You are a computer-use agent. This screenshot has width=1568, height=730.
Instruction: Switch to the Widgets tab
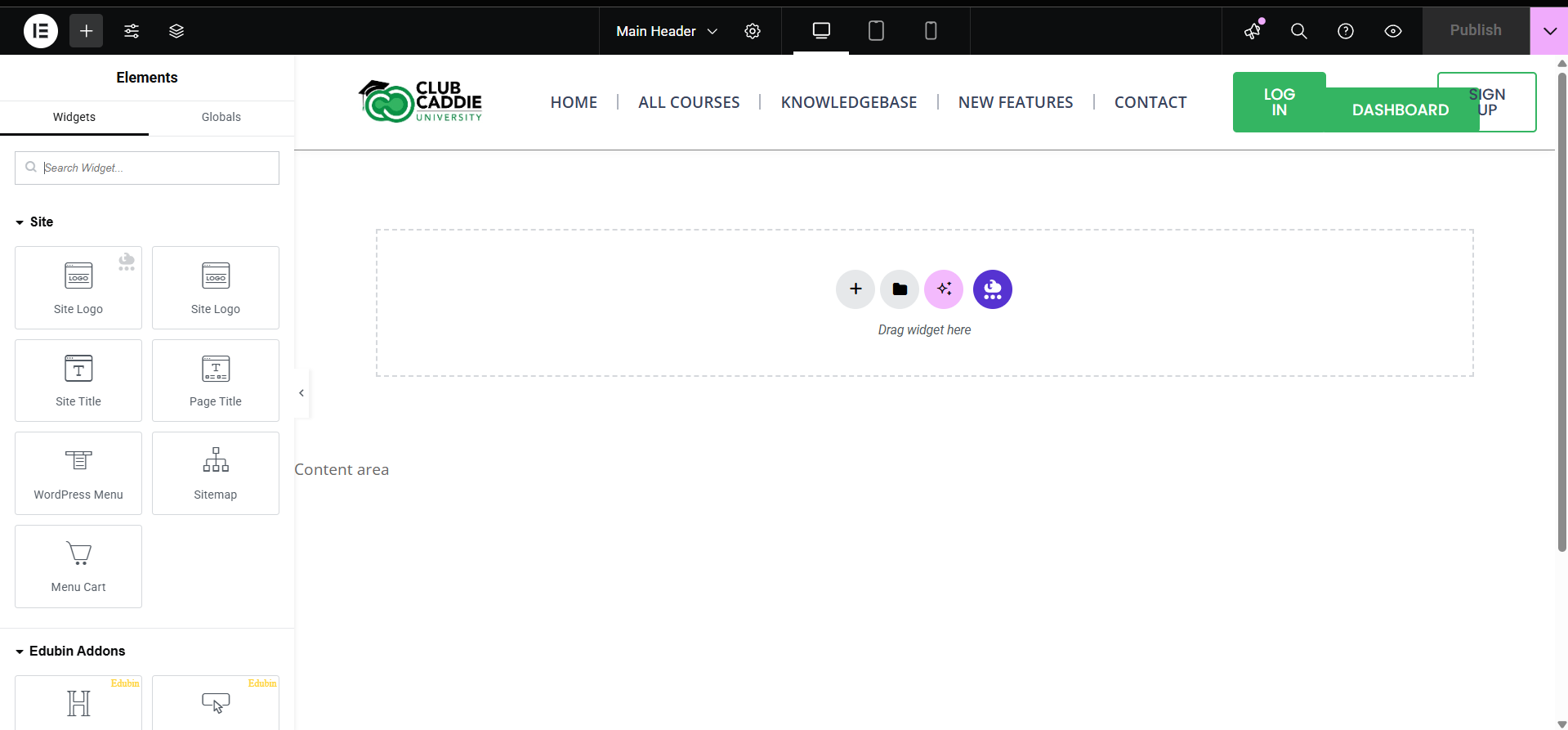(x=74, y=117)
